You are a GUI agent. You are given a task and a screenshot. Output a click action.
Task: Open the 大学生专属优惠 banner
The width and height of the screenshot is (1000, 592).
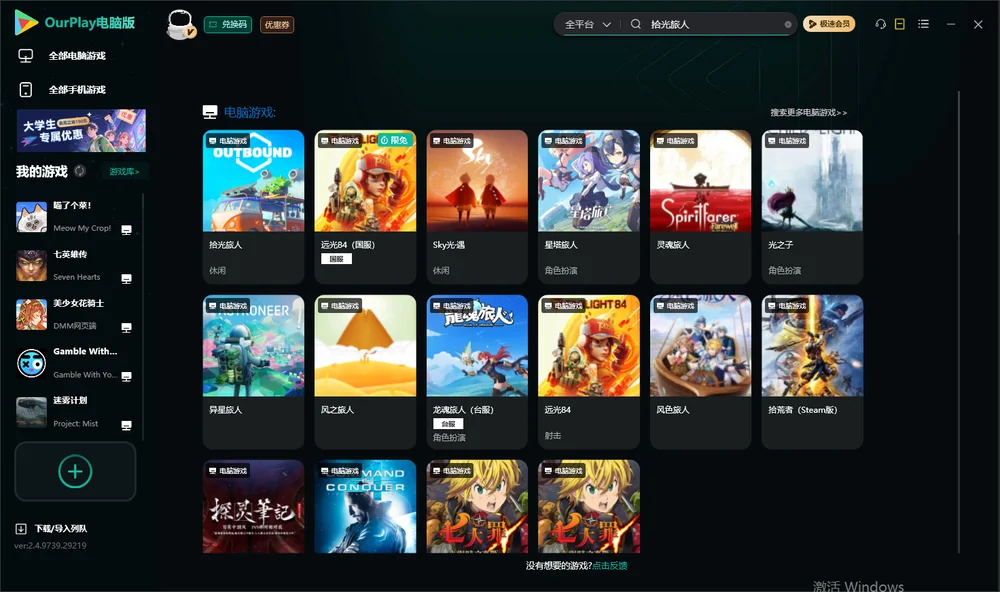[x=81, y=130]
